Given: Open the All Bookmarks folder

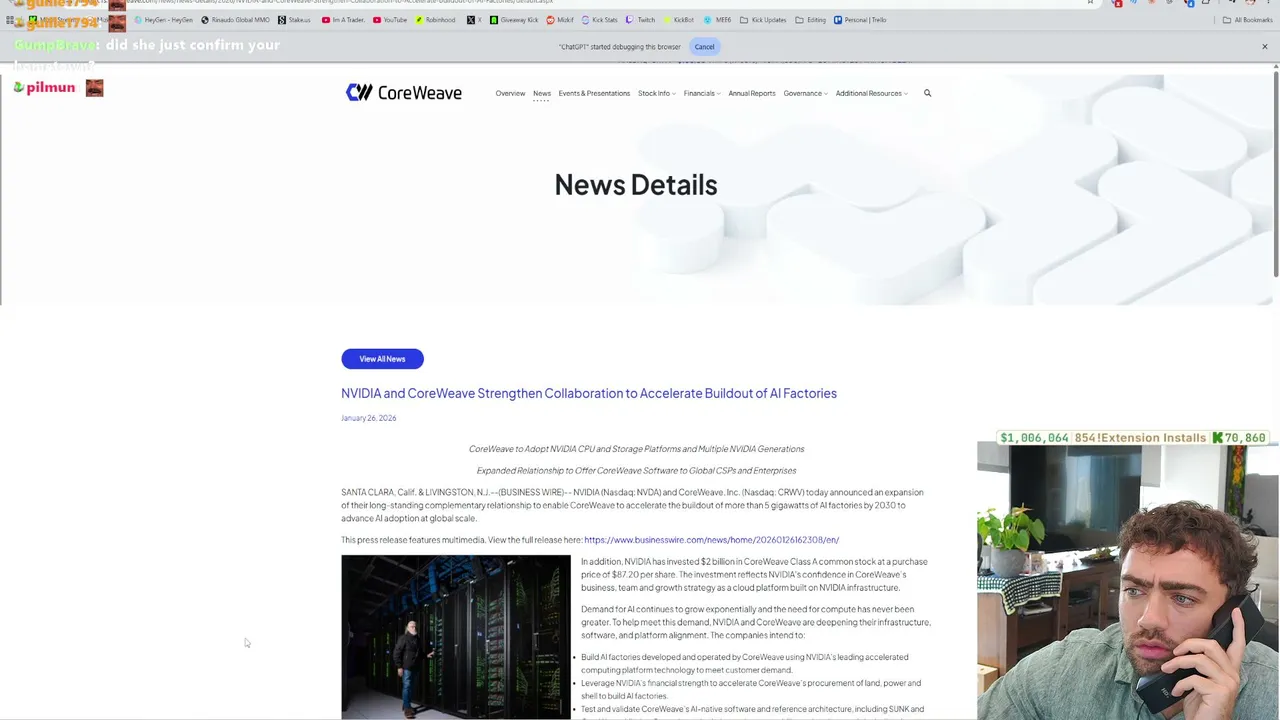Looking at the screenshot, I should [x=1247, y=20].
